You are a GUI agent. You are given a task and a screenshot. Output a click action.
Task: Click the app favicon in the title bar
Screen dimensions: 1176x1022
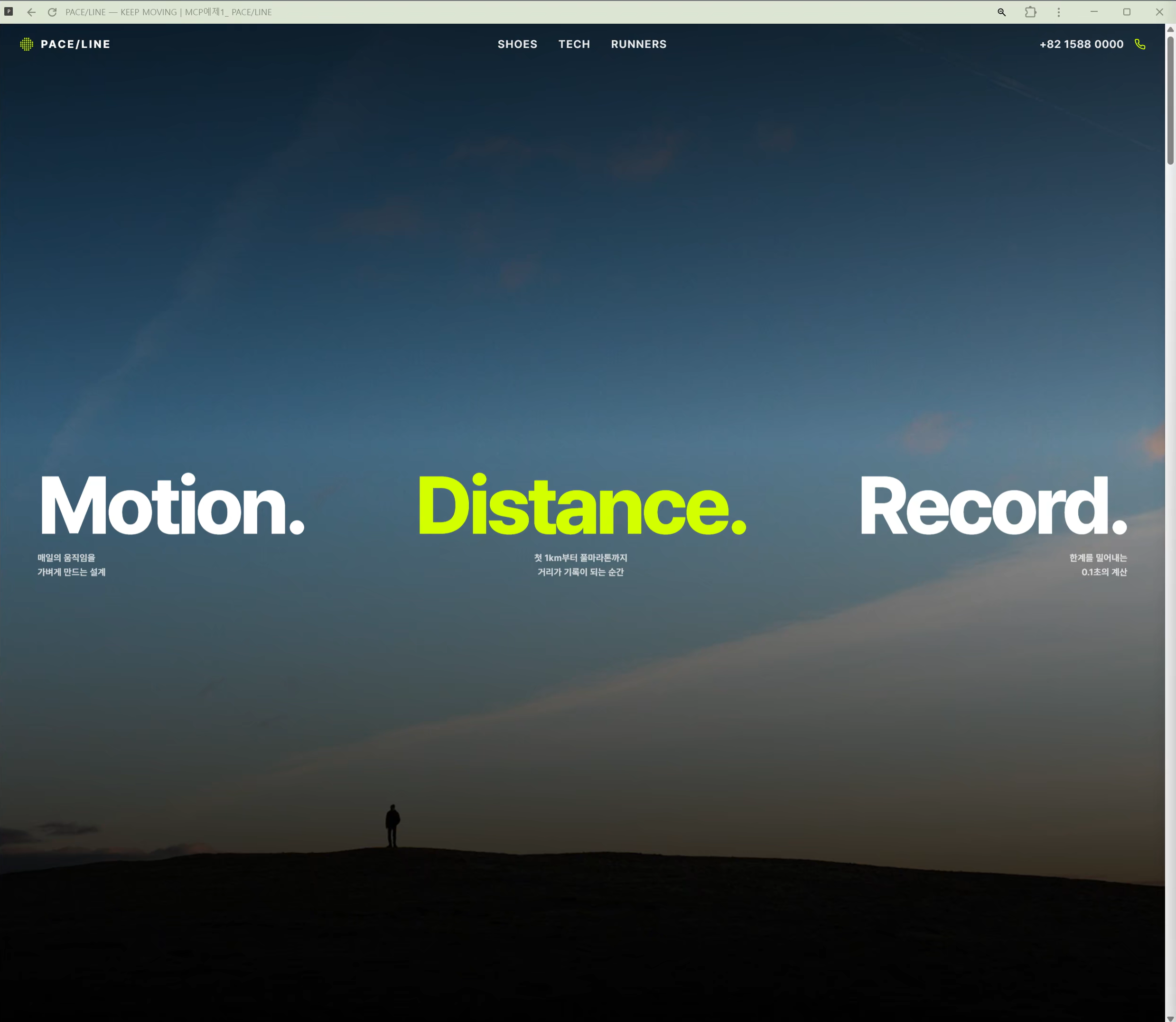pos(9,11)
